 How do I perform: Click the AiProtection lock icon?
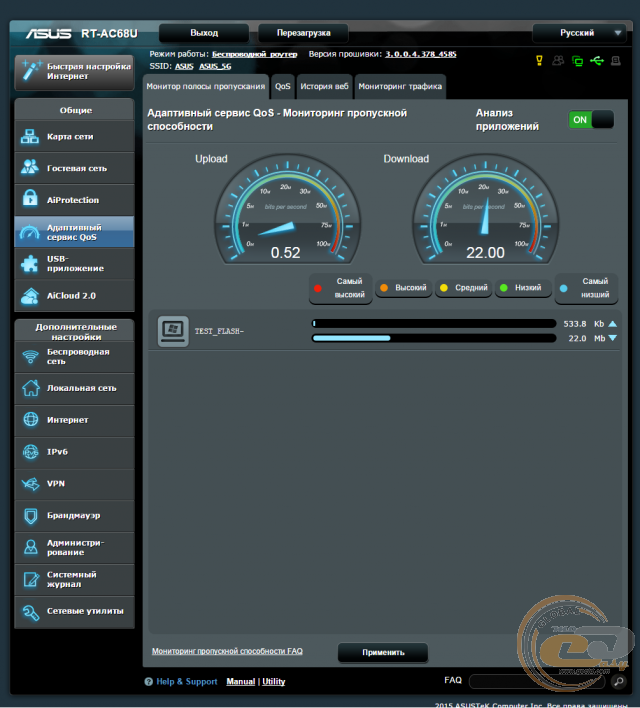(x=30, y=198)
